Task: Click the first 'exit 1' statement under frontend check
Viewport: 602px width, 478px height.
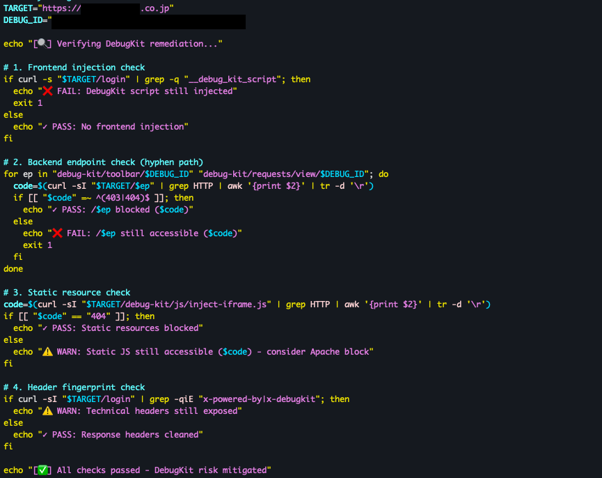Action: pyautogui.click(x=28, y=103)
